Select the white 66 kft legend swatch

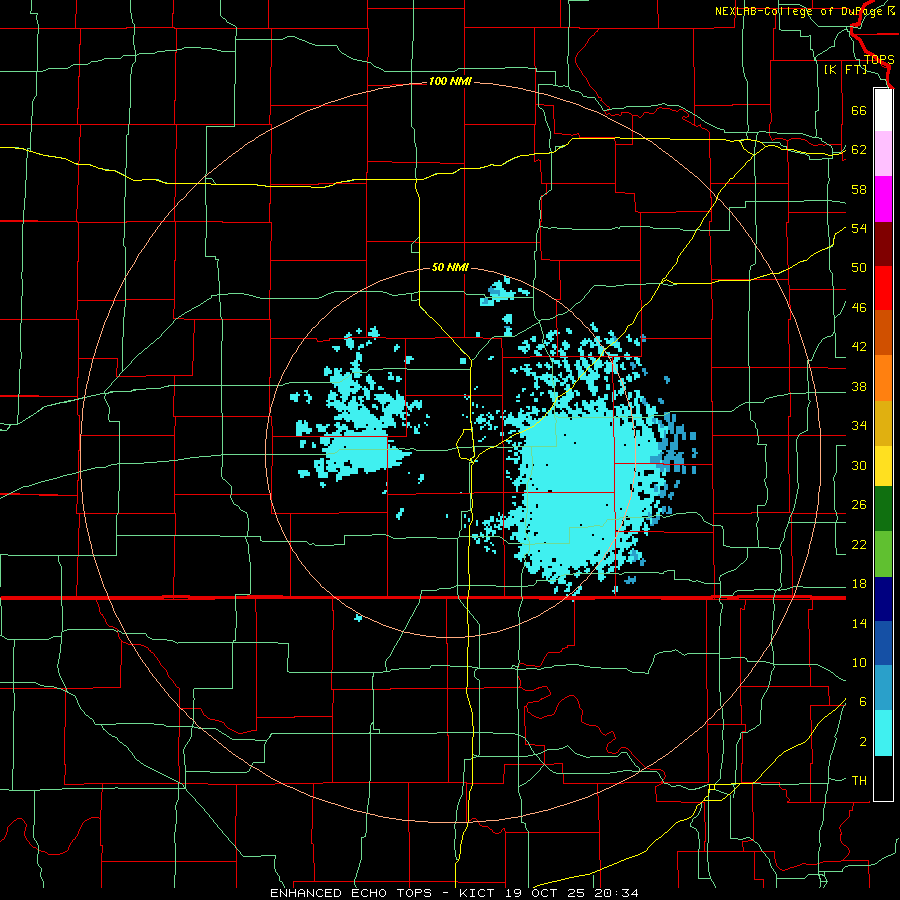[883, 110]
